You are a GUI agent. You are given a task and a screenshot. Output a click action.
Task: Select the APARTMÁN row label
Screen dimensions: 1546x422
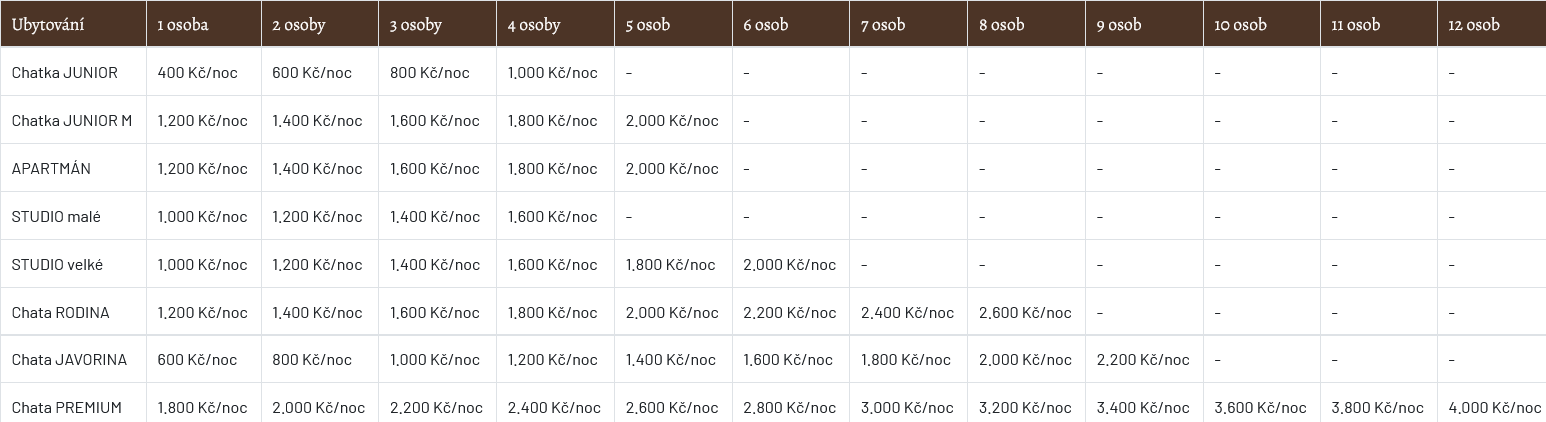(51, 168)
